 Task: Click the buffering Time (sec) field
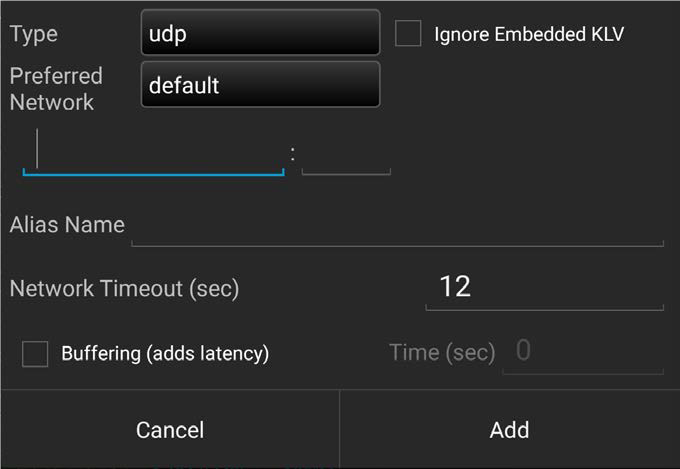pos(582,352)
